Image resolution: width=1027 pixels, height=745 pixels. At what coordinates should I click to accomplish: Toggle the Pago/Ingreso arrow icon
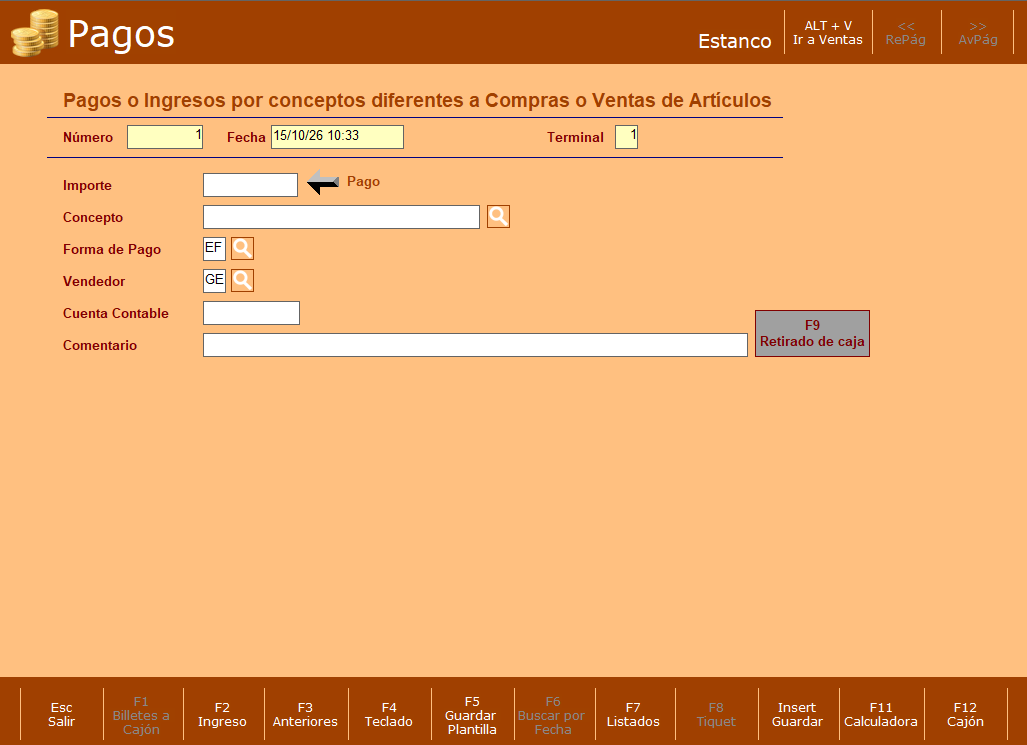323,182
